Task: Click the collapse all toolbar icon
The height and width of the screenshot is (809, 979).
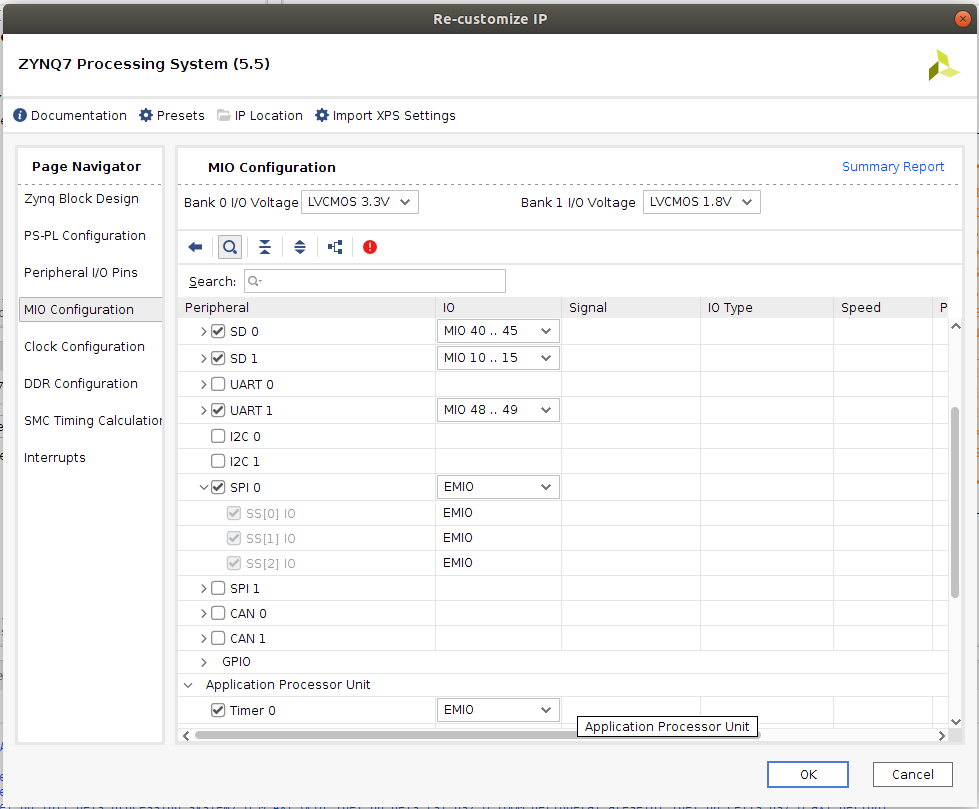Action: (x=265, y=247)
